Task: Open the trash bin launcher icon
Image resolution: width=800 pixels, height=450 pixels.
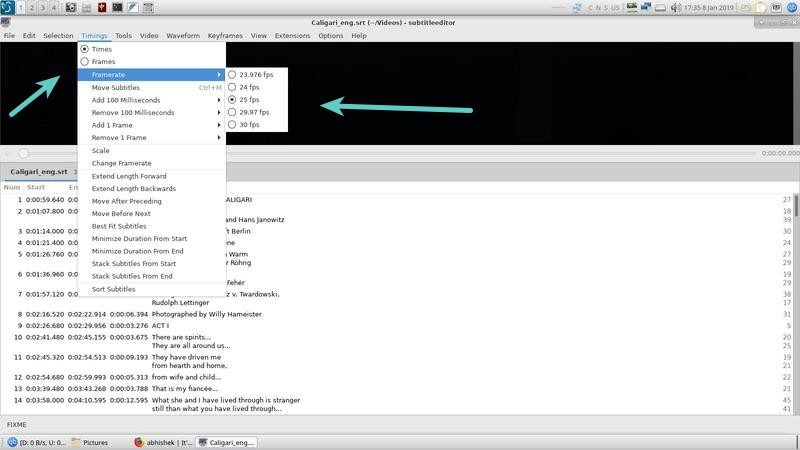Action: (148, 8)
